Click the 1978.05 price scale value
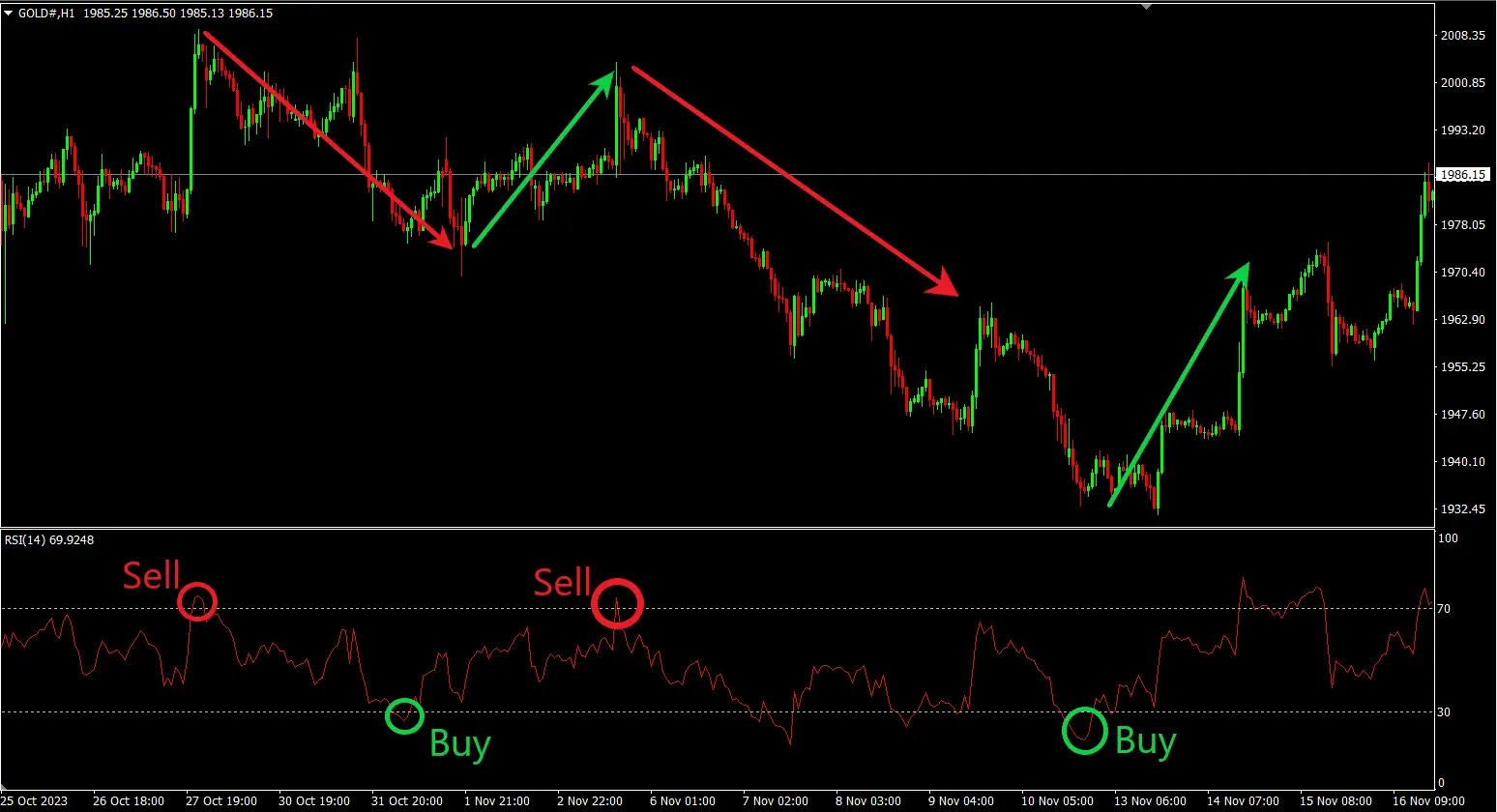The height and width of the screenshot is (812, 1497). [1462, 225]
